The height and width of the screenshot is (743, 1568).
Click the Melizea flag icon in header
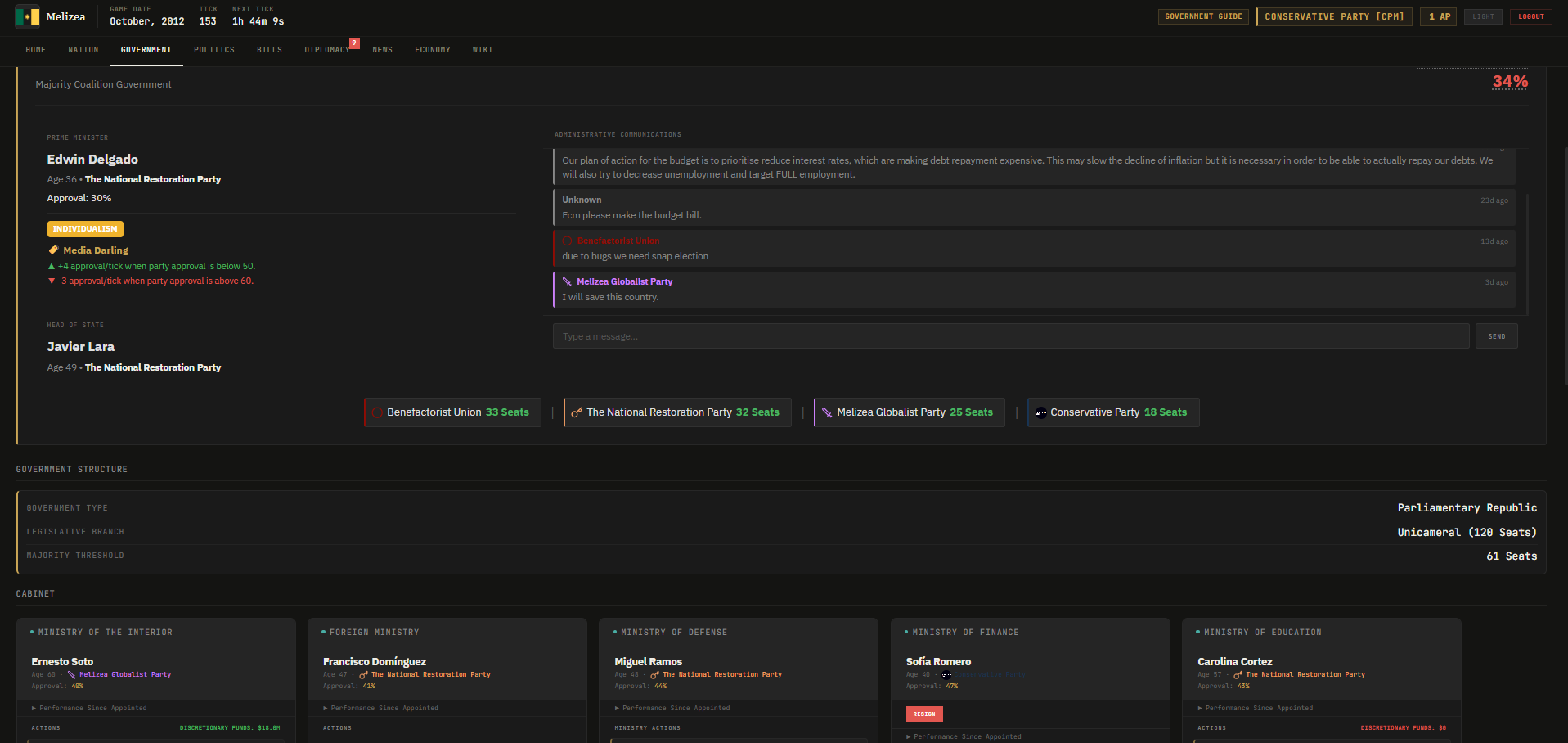click(x=27, y=16)
